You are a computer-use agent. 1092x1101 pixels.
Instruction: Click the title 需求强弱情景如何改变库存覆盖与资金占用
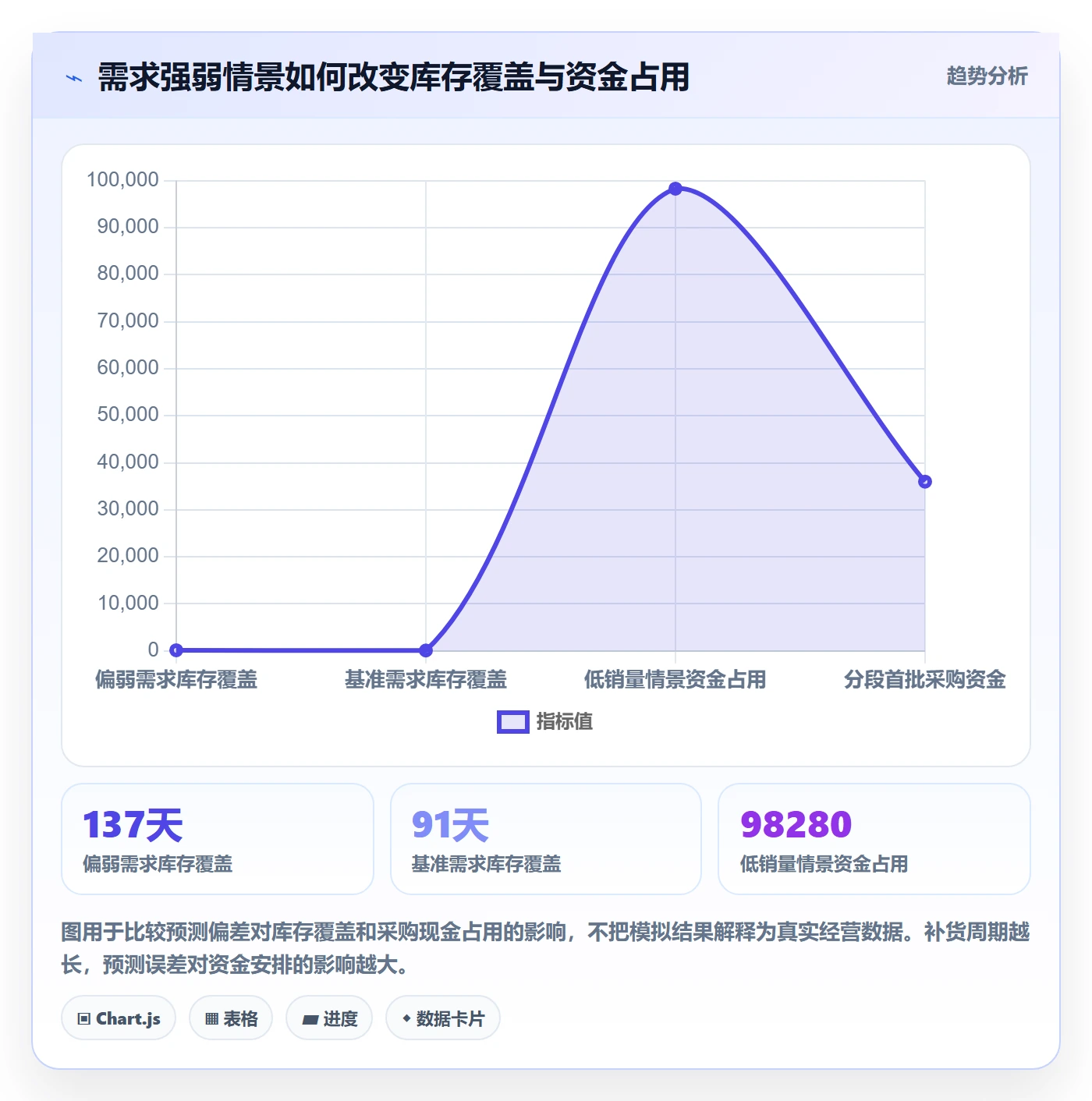(394, 77)
